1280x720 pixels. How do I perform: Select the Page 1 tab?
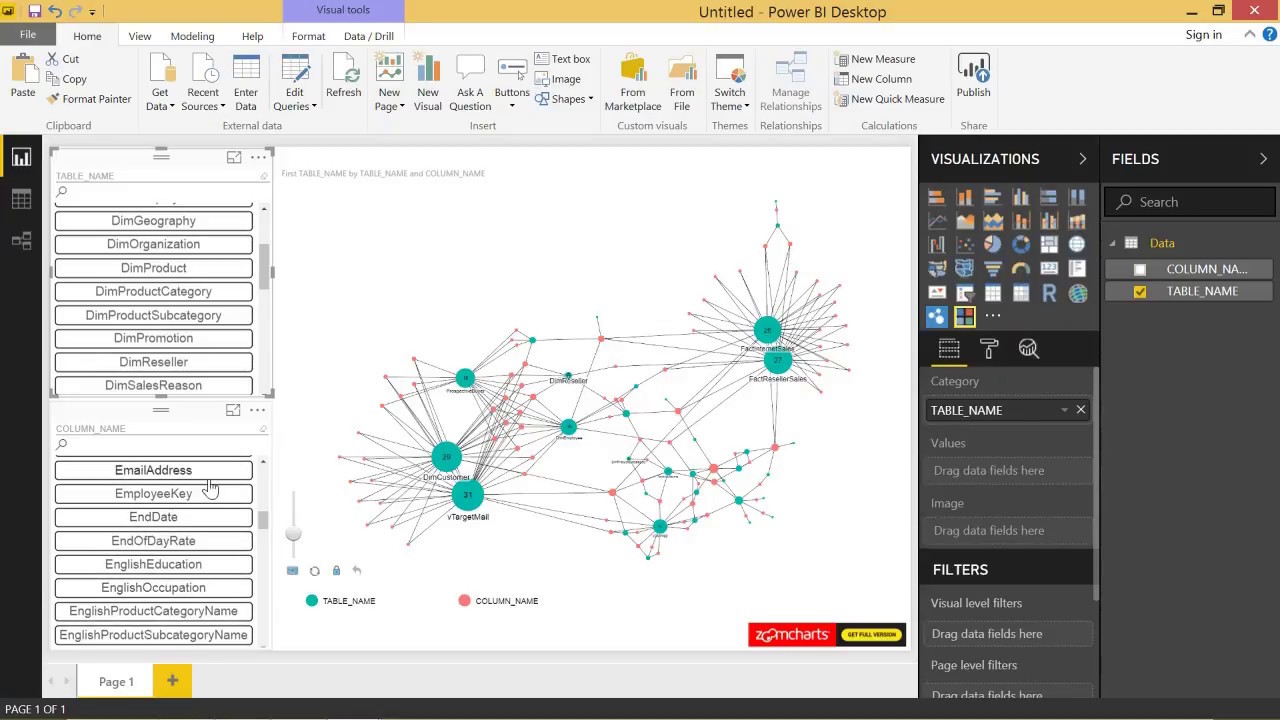[x=116, y=682]
